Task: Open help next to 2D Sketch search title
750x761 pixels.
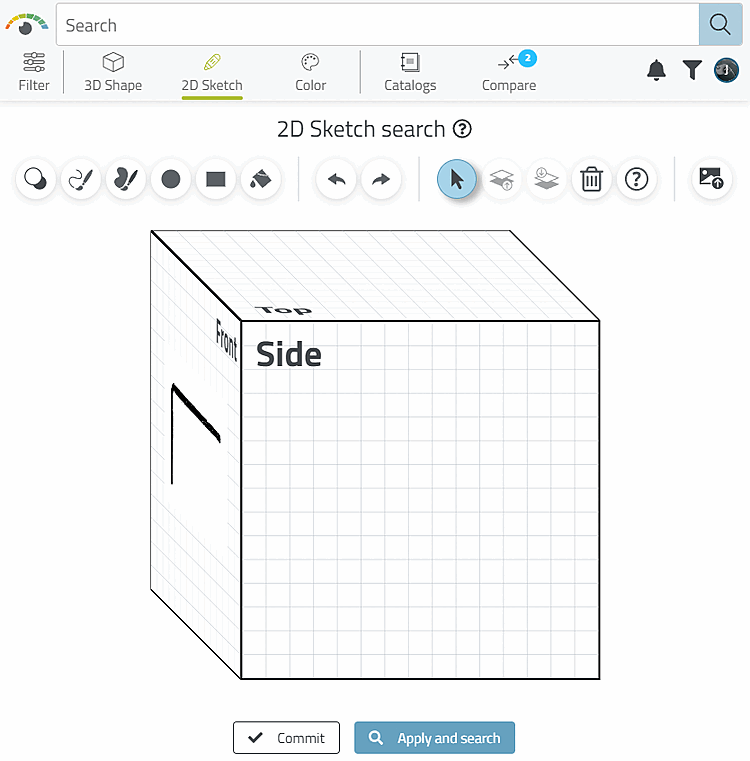Action: coord(462,129)
